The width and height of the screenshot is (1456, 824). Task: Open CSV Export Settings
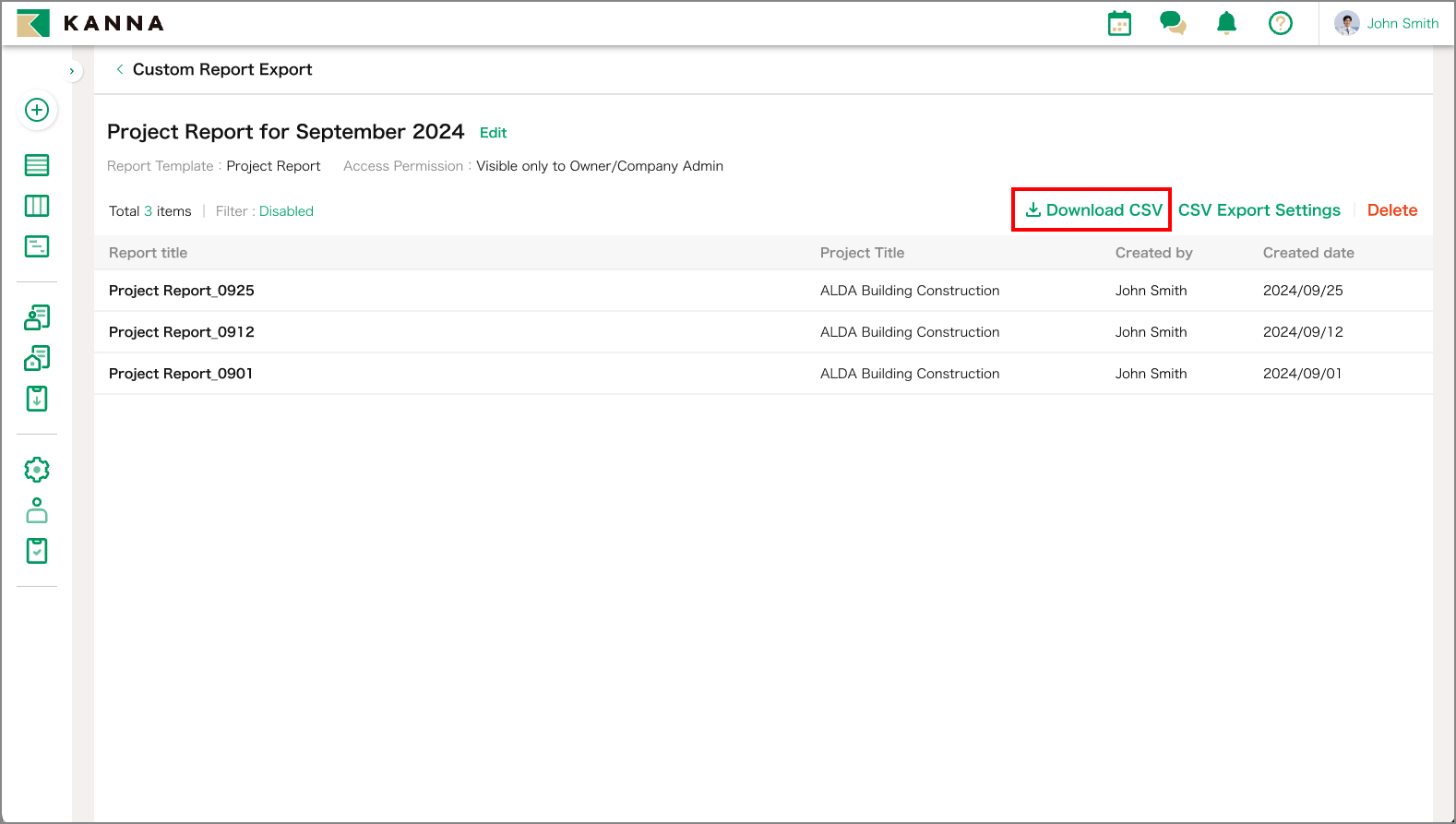(x=1259, y=210)
